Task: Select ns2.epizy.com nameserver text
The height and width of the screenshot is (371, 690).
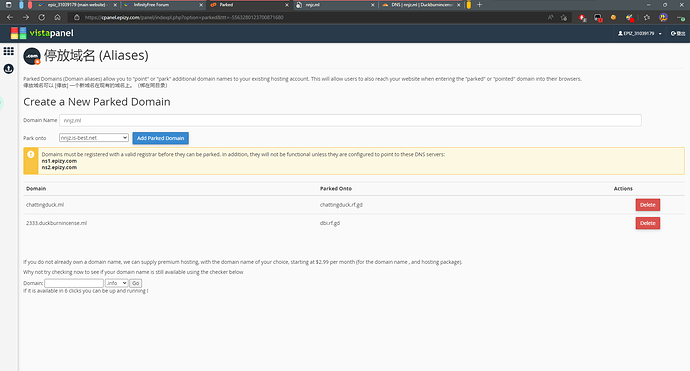Action: tap(59, 167)
